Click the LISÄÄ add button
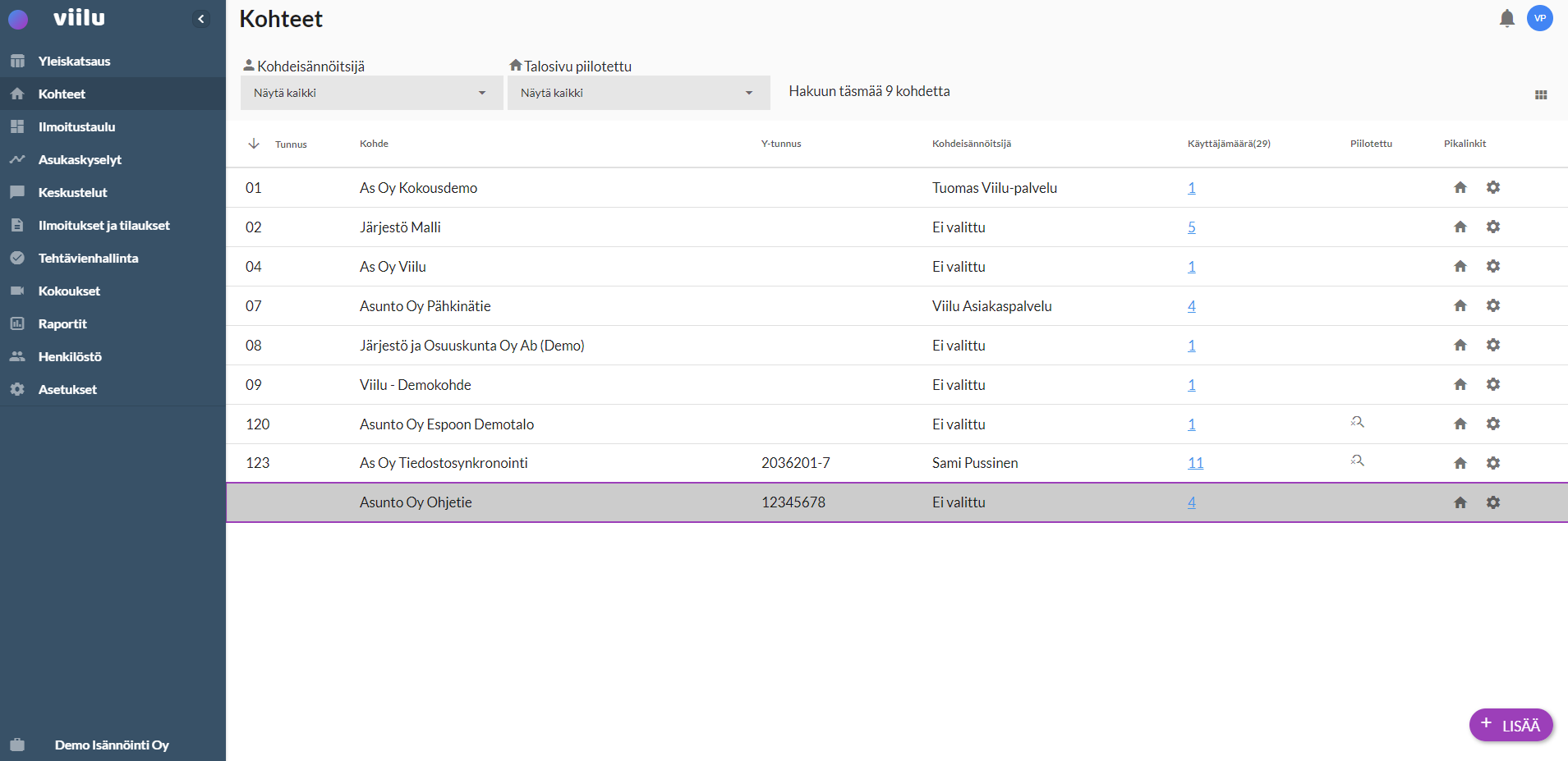The width and height of the screenshot is (1568, 761). [1511, 725]
